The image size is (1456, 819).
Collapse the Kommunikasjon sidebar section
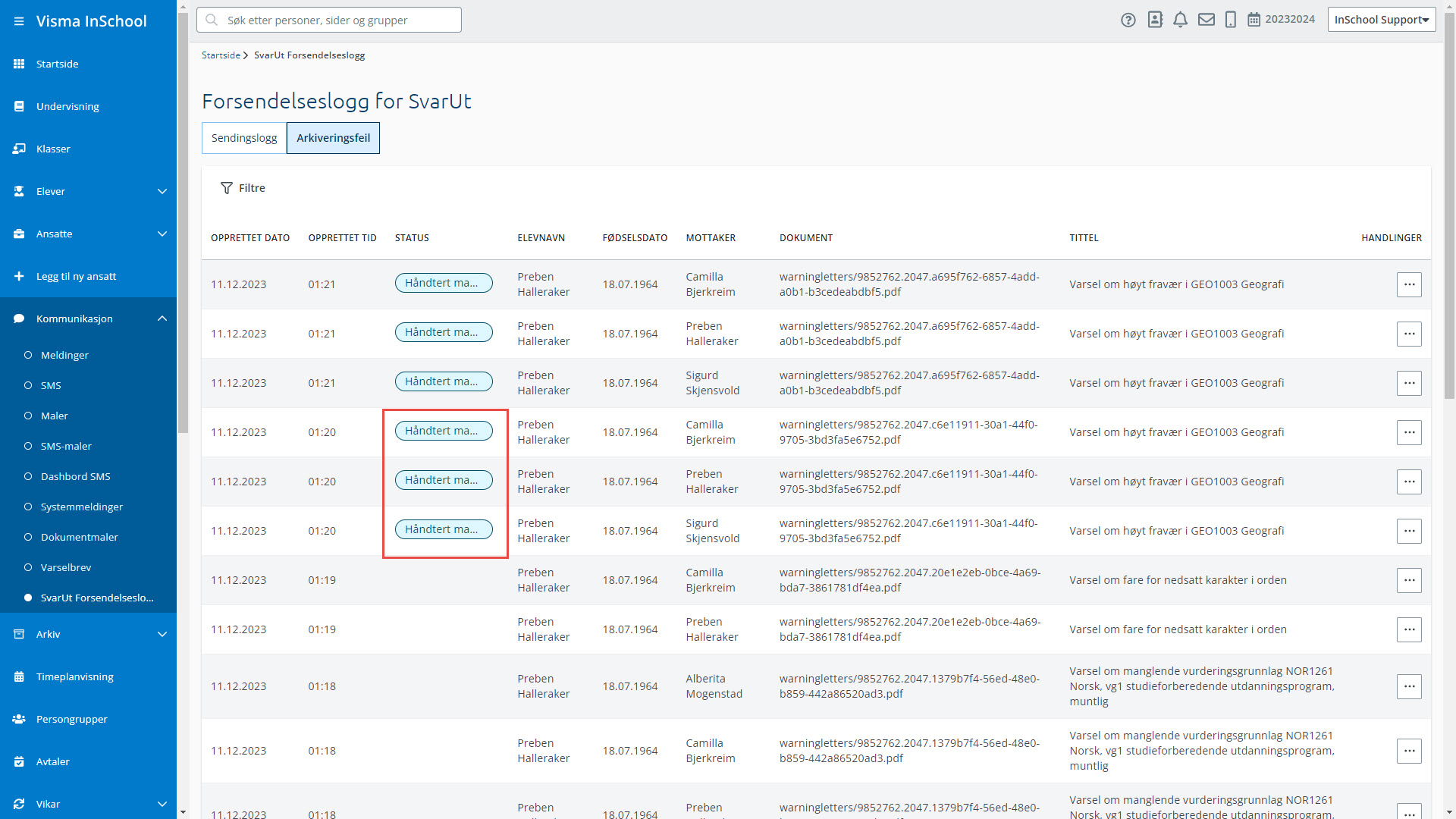[162, 318]
